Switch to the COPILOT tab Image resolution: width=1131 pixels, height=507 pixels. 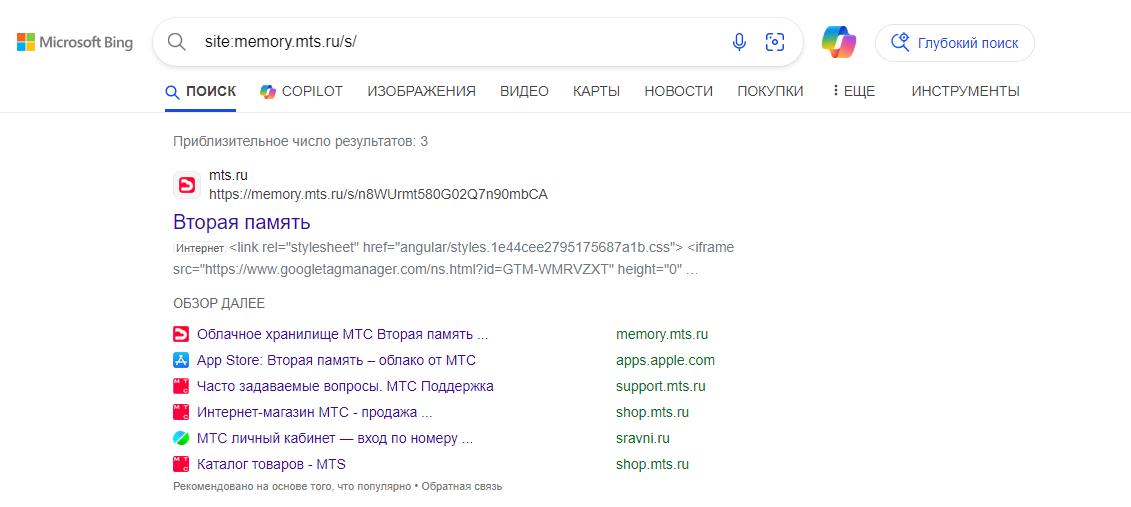pyautogui.click(x=302, y=92)
